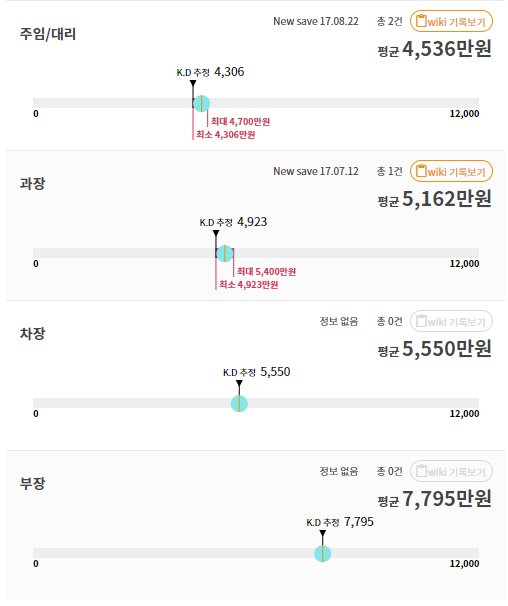Click the New save 17.07.12 text
The image size is (508, 606).
[316, 171]
